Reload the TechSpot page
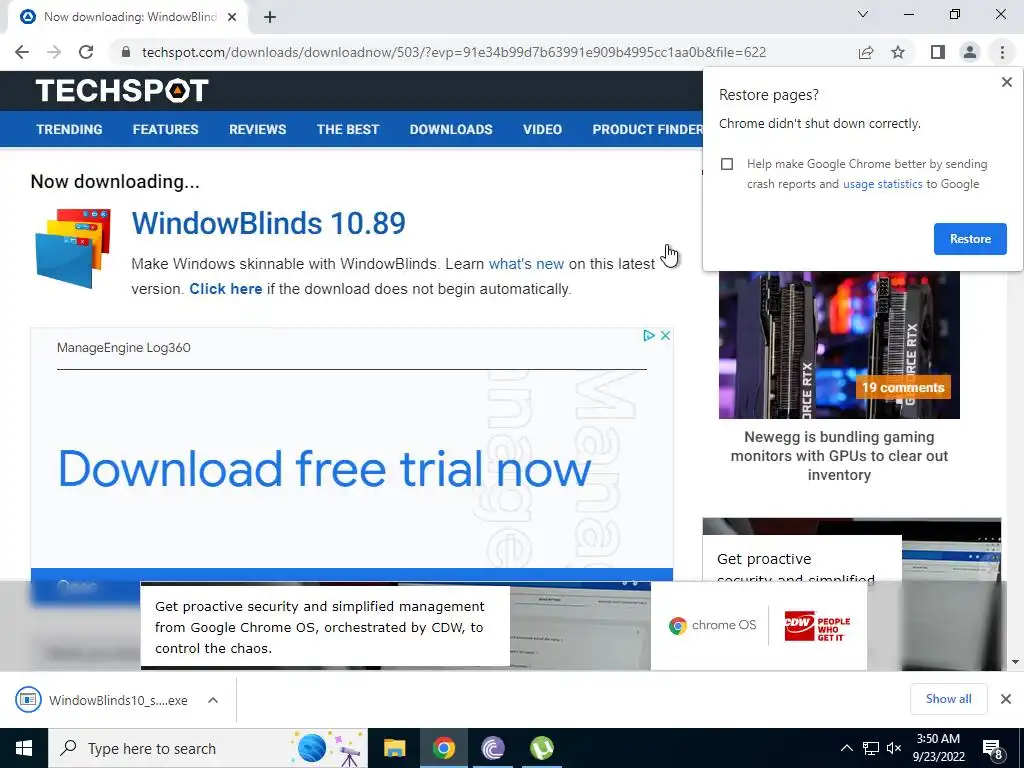 pos(86,52)
